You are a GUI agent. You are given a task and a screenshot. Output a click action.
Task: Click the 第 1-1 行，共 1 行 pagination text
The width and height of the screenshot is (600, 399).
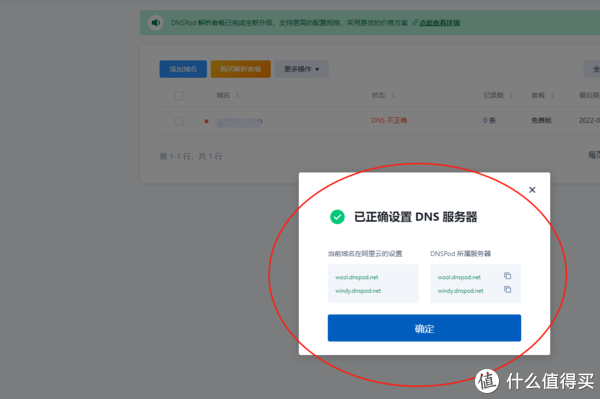191,156
